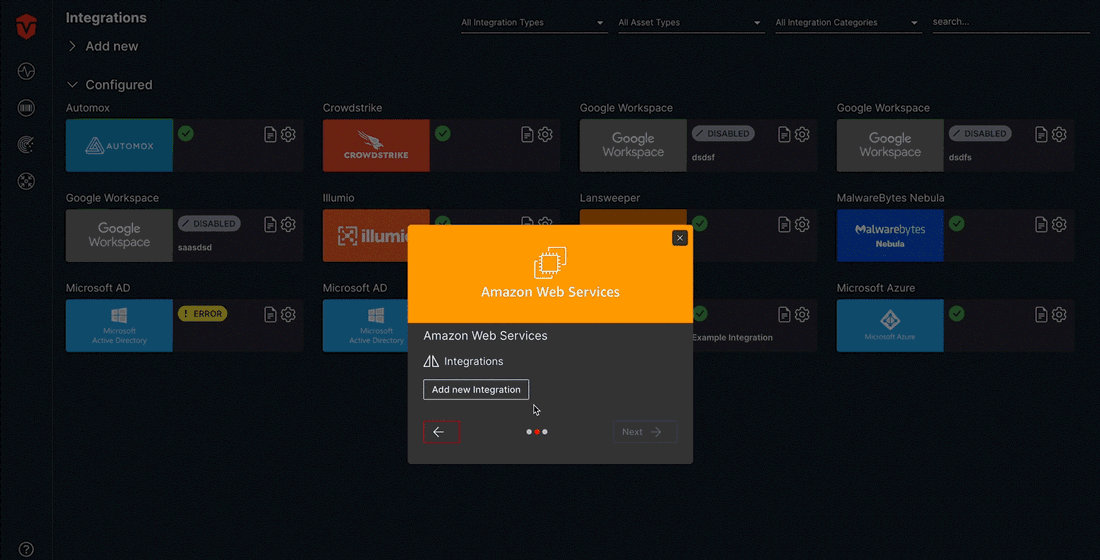Open document icon on Example Integration card
This screenshot has height=560, width=1100.
pos(784,314)
